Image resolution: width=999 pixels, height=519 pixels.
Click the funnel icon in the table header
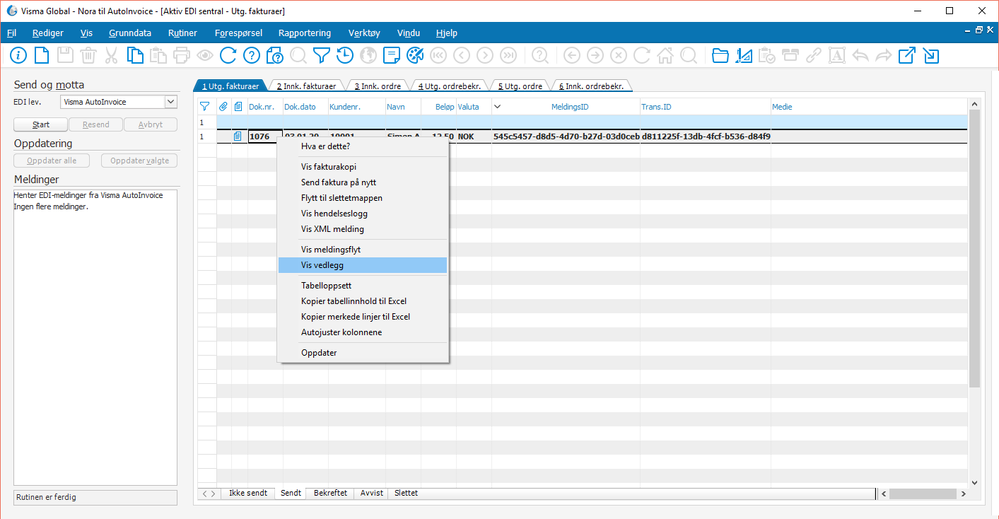point(205,106)
